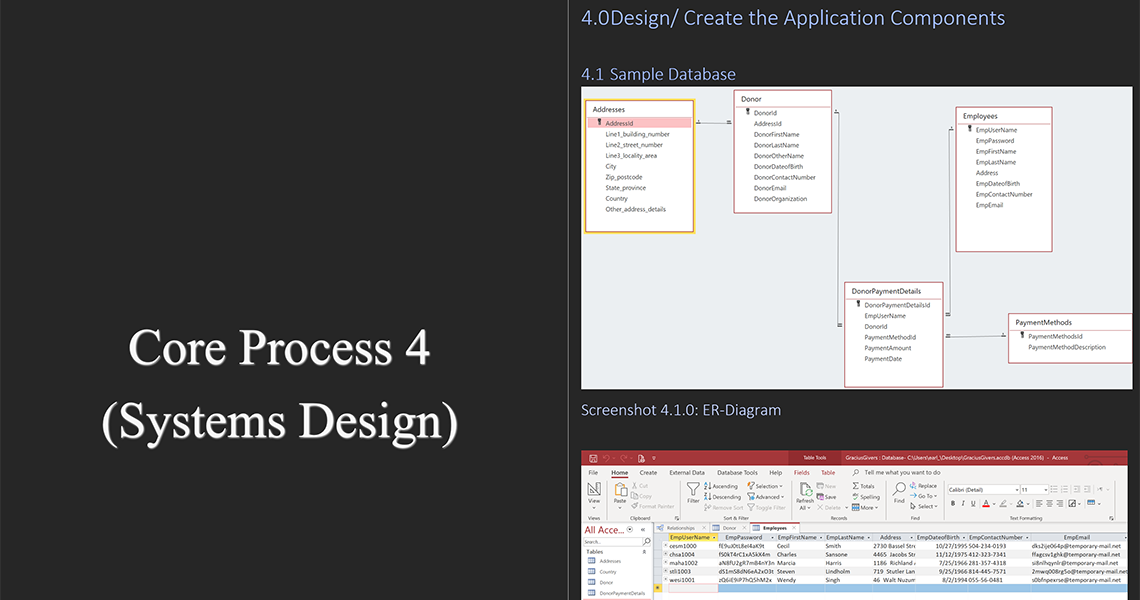Image resolution: width=1140 pixels, height=600 pixels.
Task: Switch to the Database Tools tab
Action: 737,473
